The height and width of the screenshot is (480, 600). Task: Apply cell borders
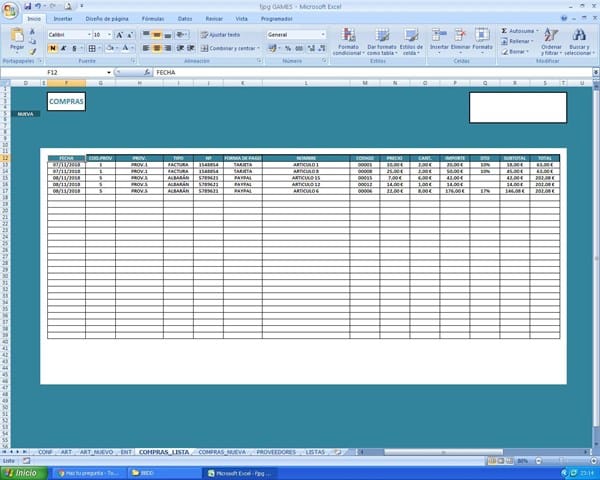[x=92, y=48]
